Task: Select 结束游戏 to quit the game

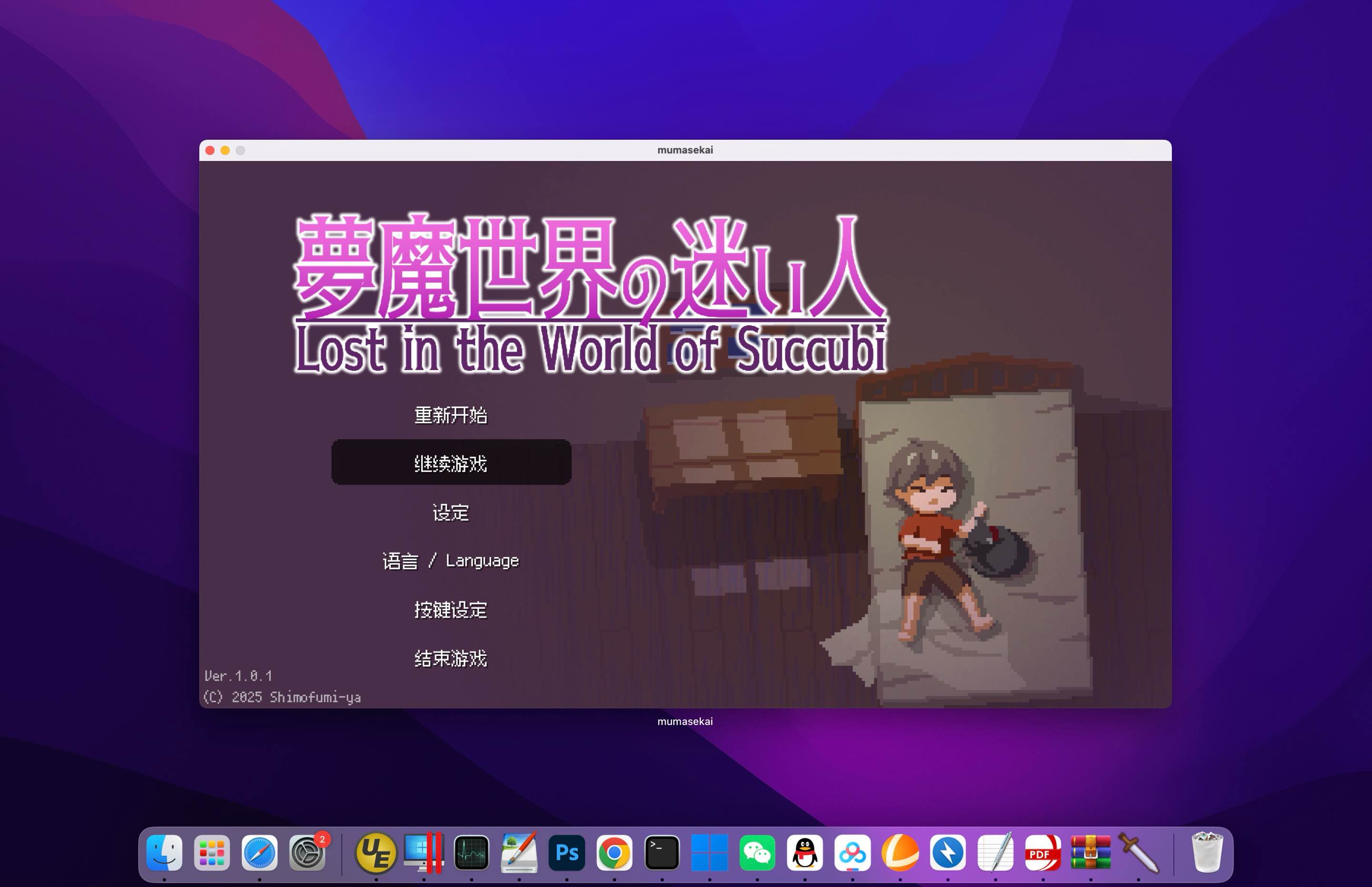Action: [x=450, y=658]
